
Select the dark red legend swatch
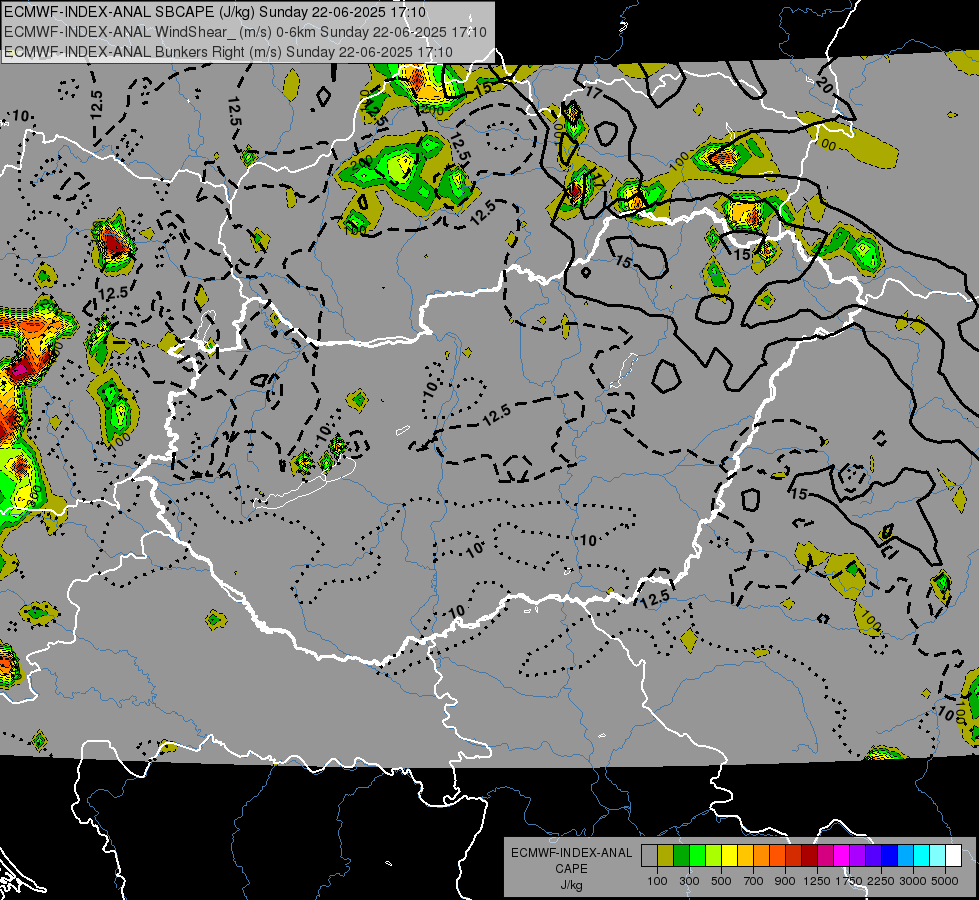pos(810,855)
